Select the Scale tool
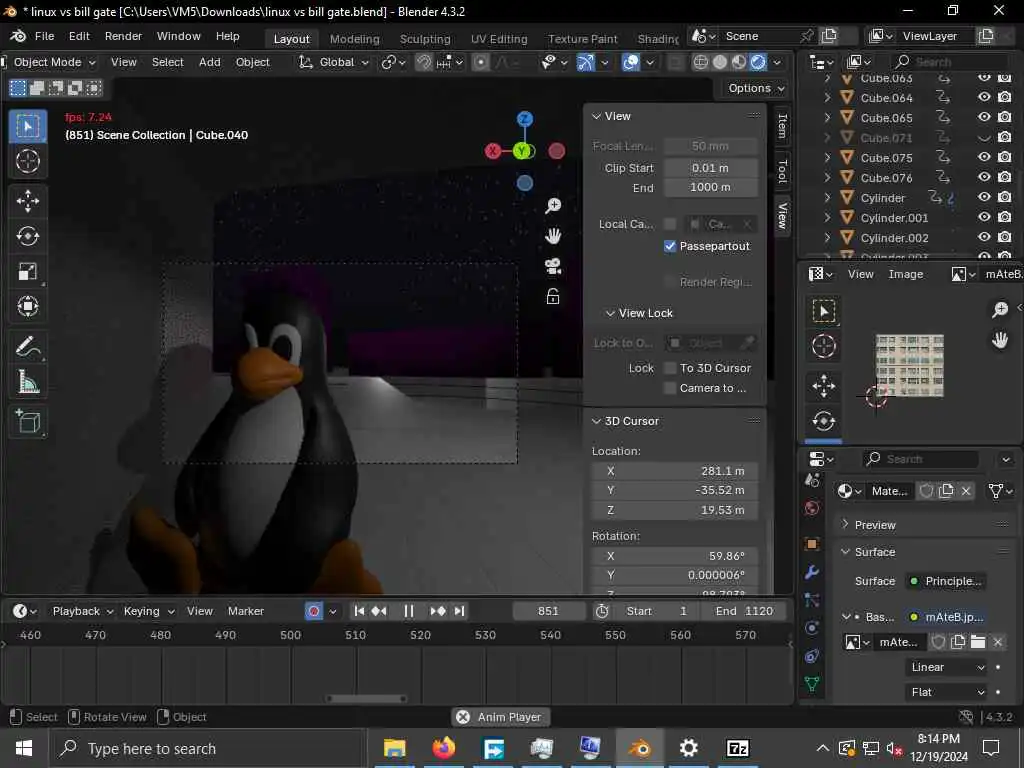Screen dimensions: 1024x768 click(27, 271)
